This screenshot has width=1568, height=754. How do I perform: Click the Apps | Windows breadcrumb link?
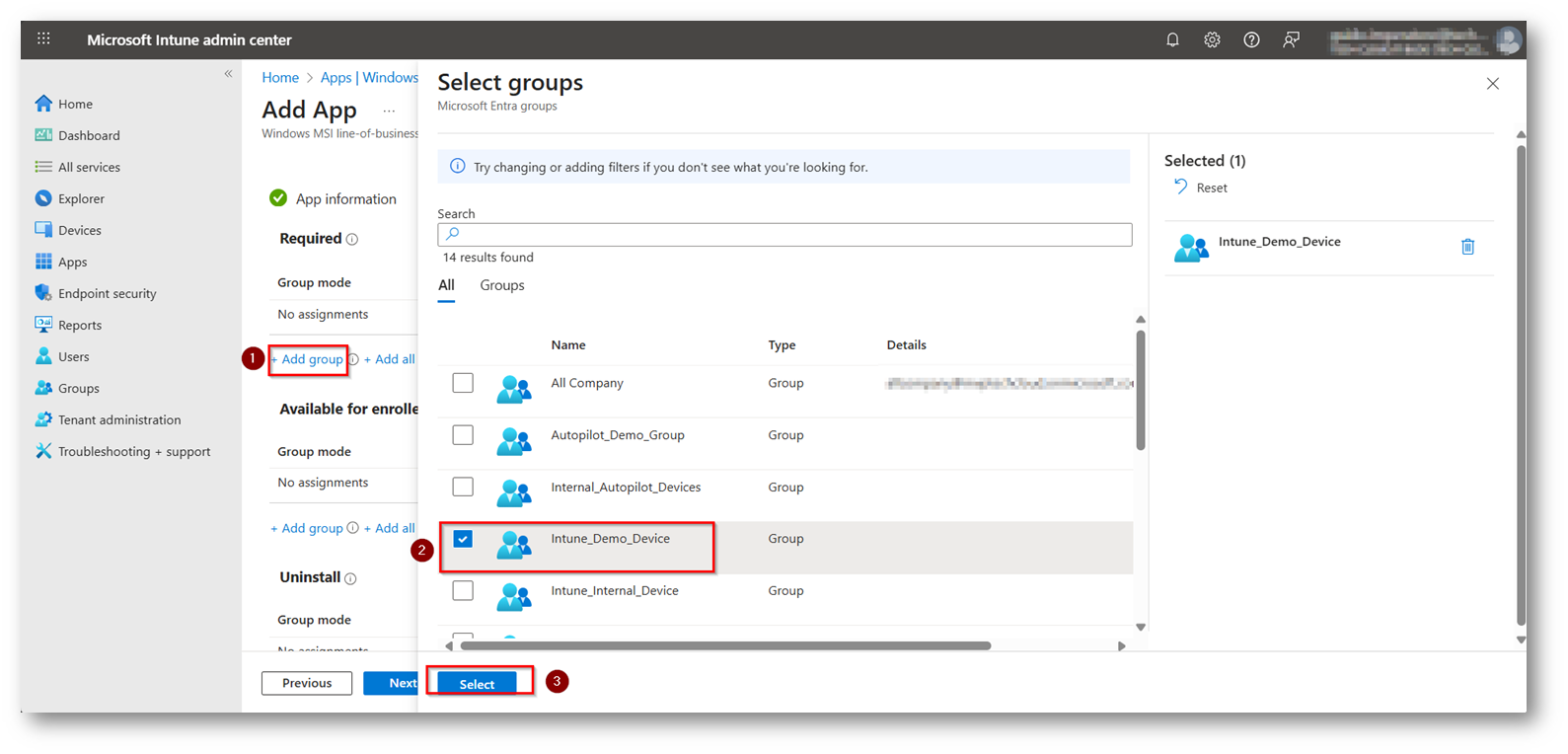[369, 77]
